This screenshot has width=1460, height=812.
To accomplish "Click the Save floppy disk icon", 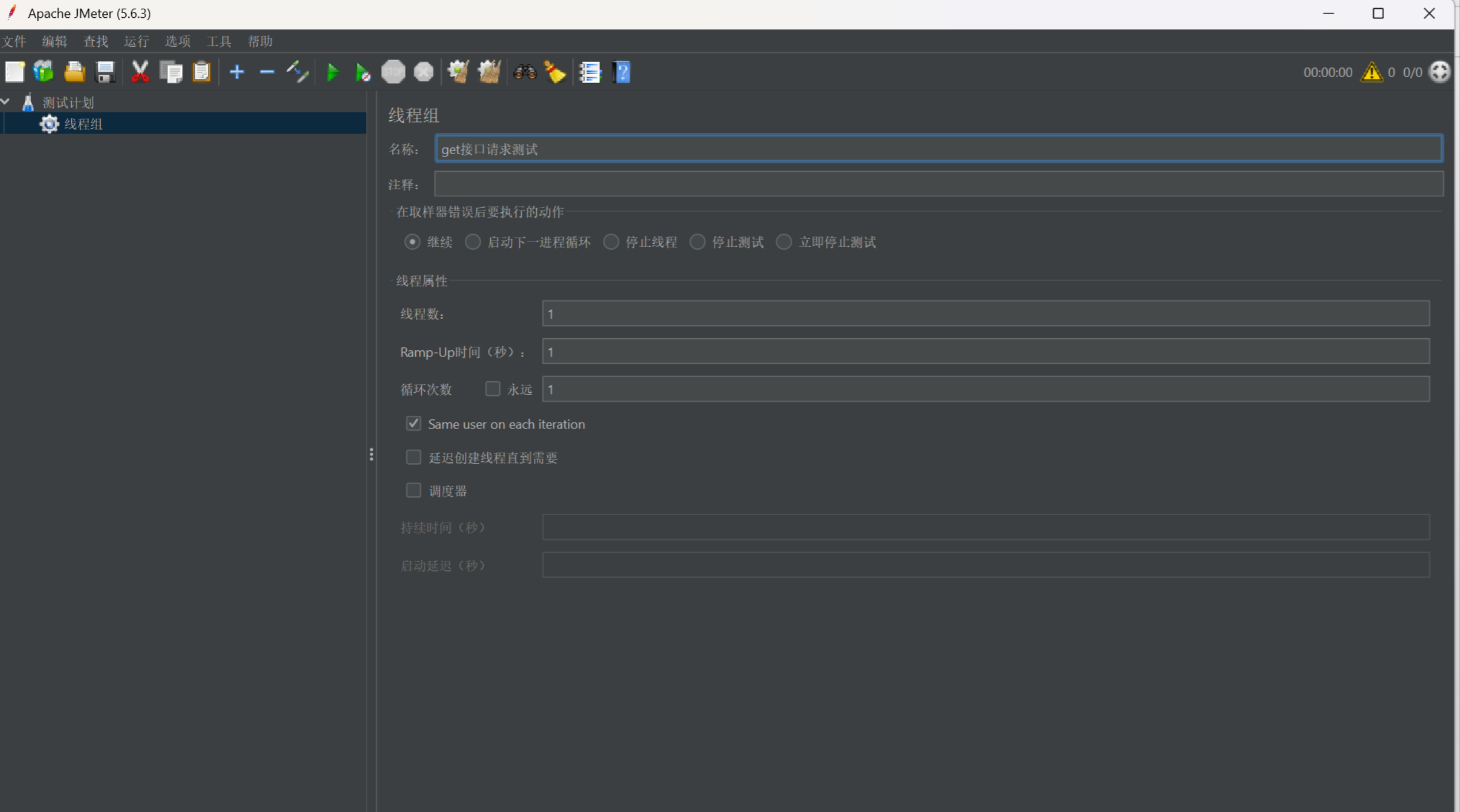I will 105,72.
